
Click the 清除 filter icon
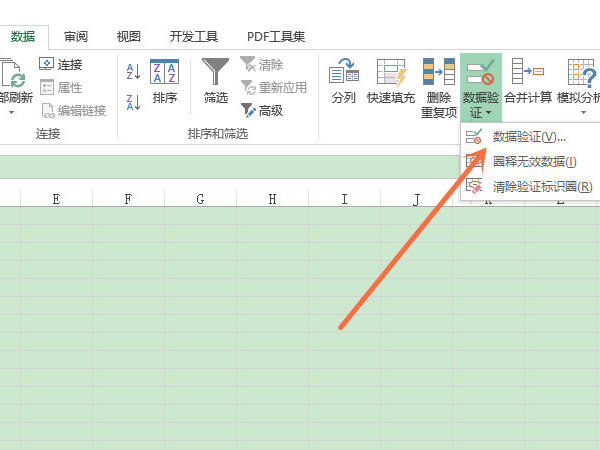(248, 64)
